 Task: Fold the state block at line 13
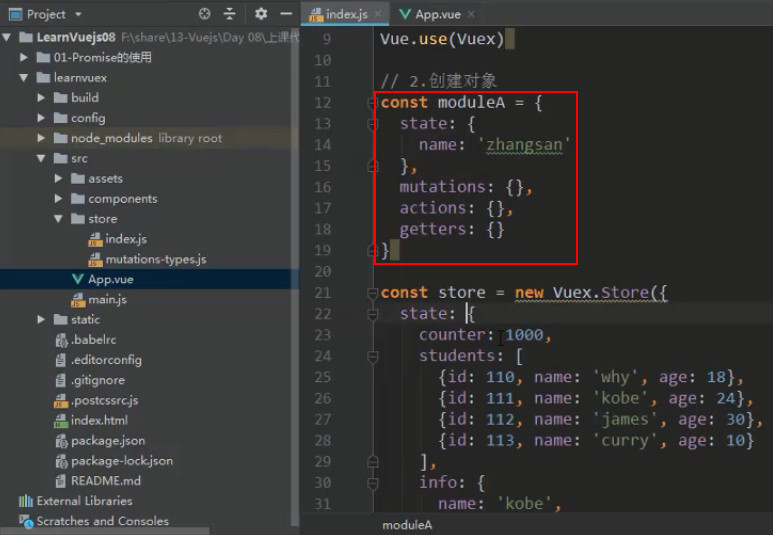click(x=373, y=124)
